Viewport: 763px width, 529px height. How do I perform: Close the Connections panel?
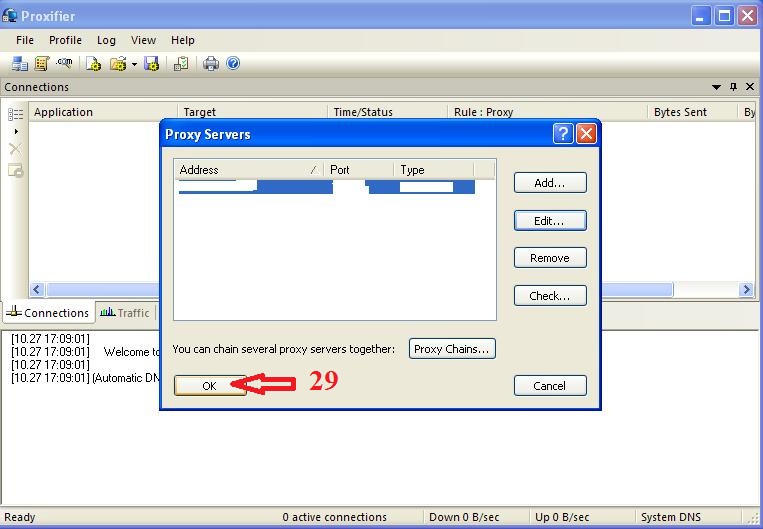[750, 87]
